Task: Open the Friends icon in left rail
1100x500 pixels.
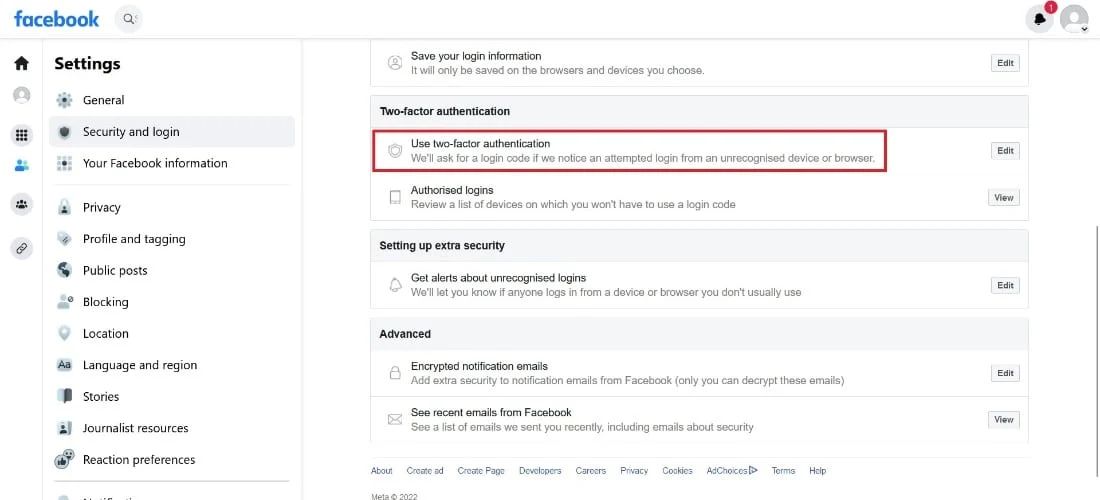Action: 22,165
